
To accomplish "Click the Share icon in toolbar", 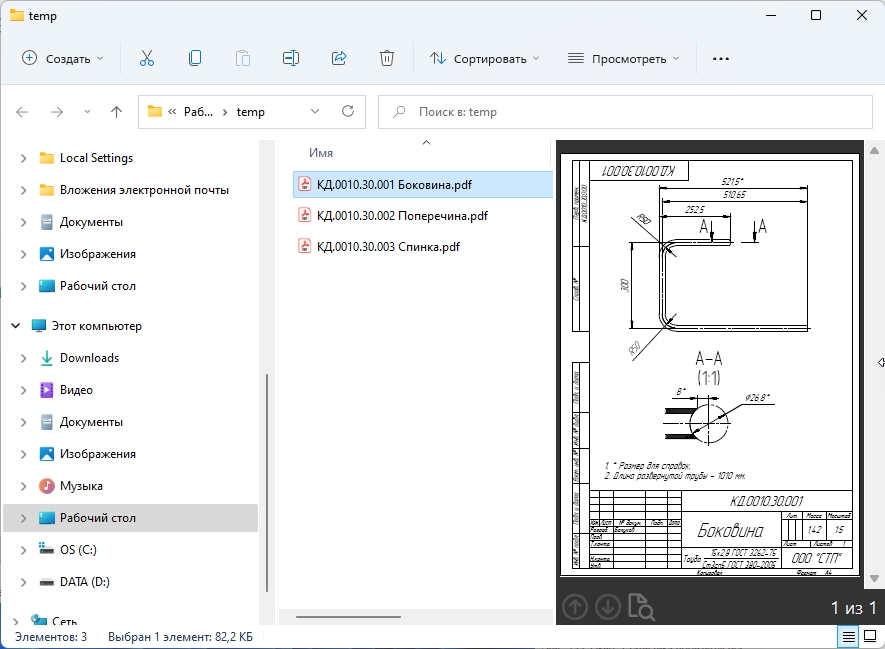I will [x=339, y=59].
